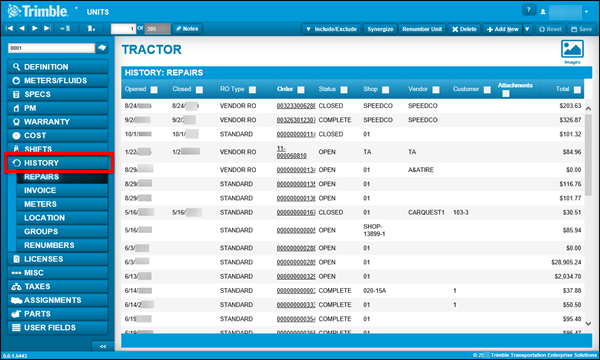The height and width of the screenshot is (360, 600).
Task: Check the Attachments column checkbox
Action: (x=506, y=93)
